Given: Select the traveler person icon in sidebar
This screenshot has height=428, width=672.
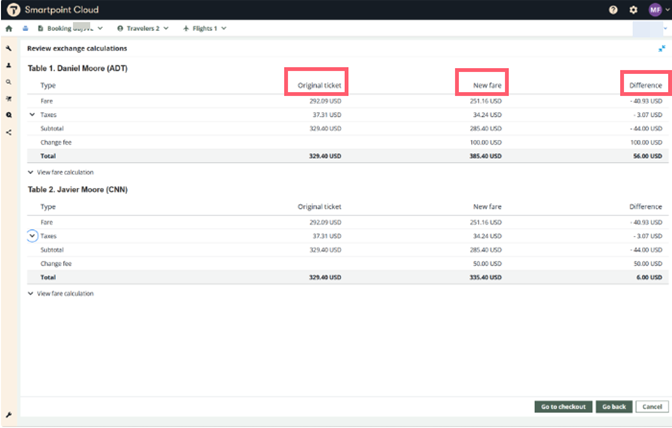Looking at the screenshot, I should (9, 65).
